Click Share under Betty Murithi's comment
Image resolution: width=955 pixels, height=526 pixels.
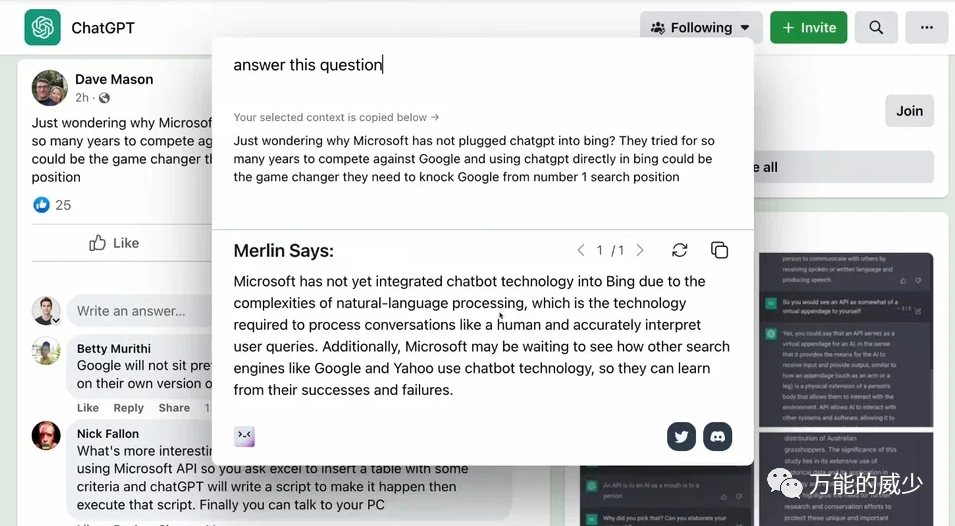click(x=174, y=408)
